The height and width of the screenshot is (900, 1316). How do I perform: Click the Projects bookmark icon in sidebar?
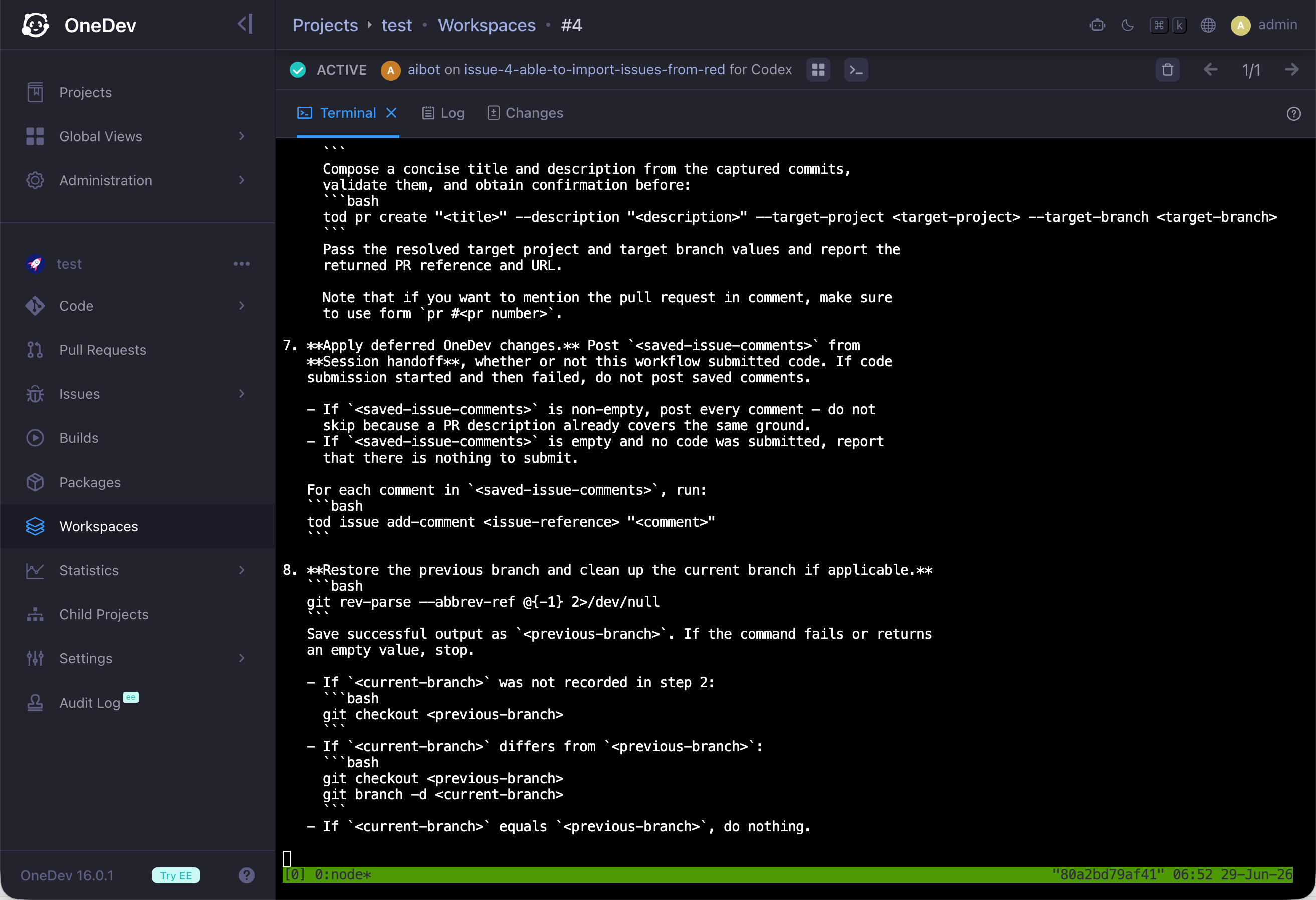click(x=35, y=92)
